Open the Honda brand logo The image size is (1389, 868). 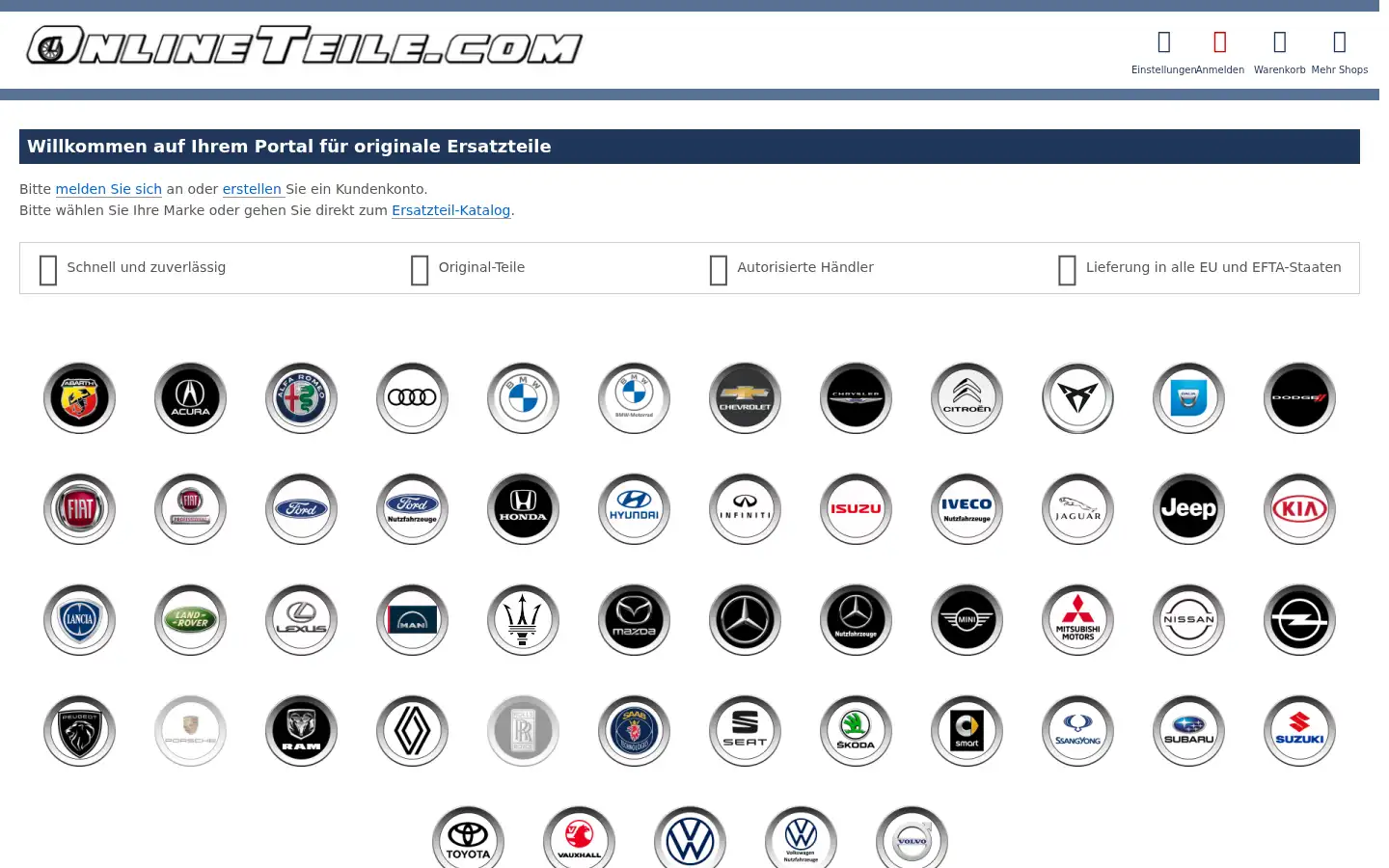point(523,509)
